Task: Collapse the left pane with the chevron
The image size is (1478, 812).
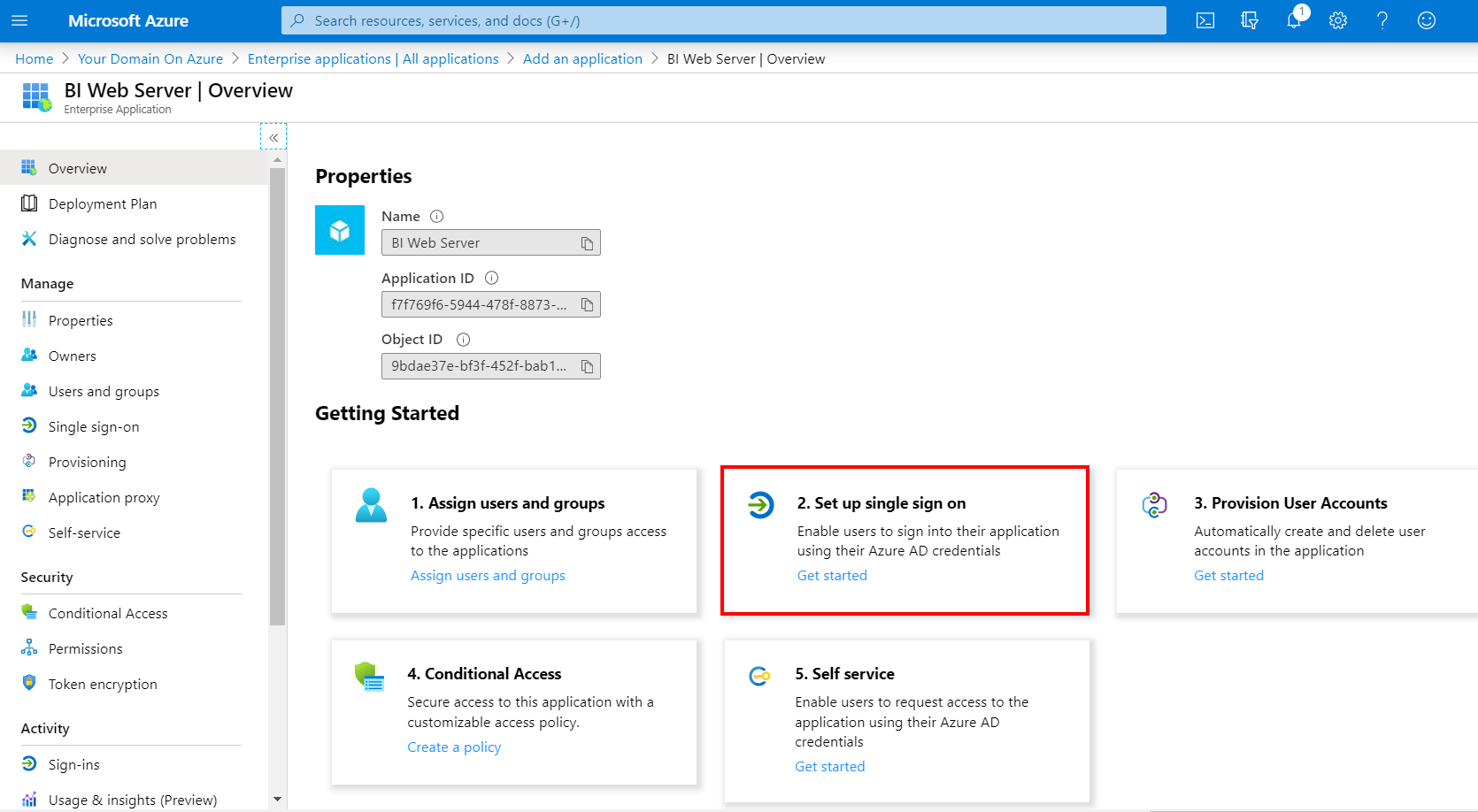Action: [x=273, y=136]
